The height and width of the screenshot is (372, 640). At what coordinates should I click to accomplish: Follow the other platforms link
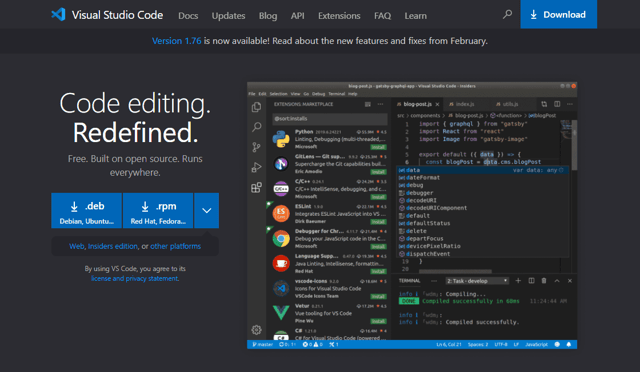point(176,246)
